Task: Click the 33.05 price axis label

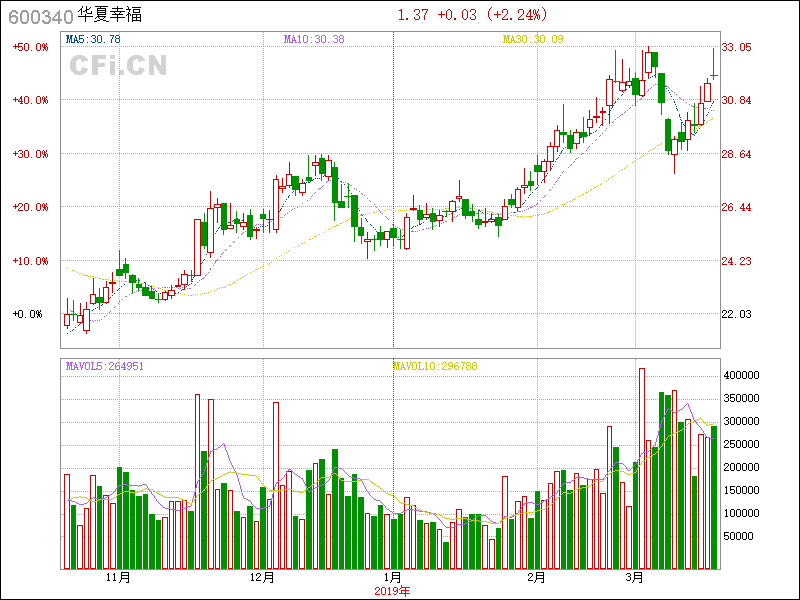Action: tap(736, 47)
